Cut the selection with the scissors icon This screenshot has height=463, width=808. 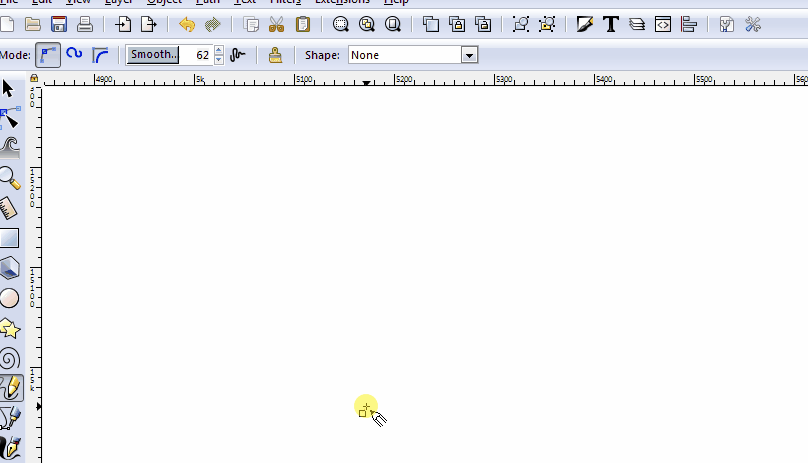pos(277,24)
